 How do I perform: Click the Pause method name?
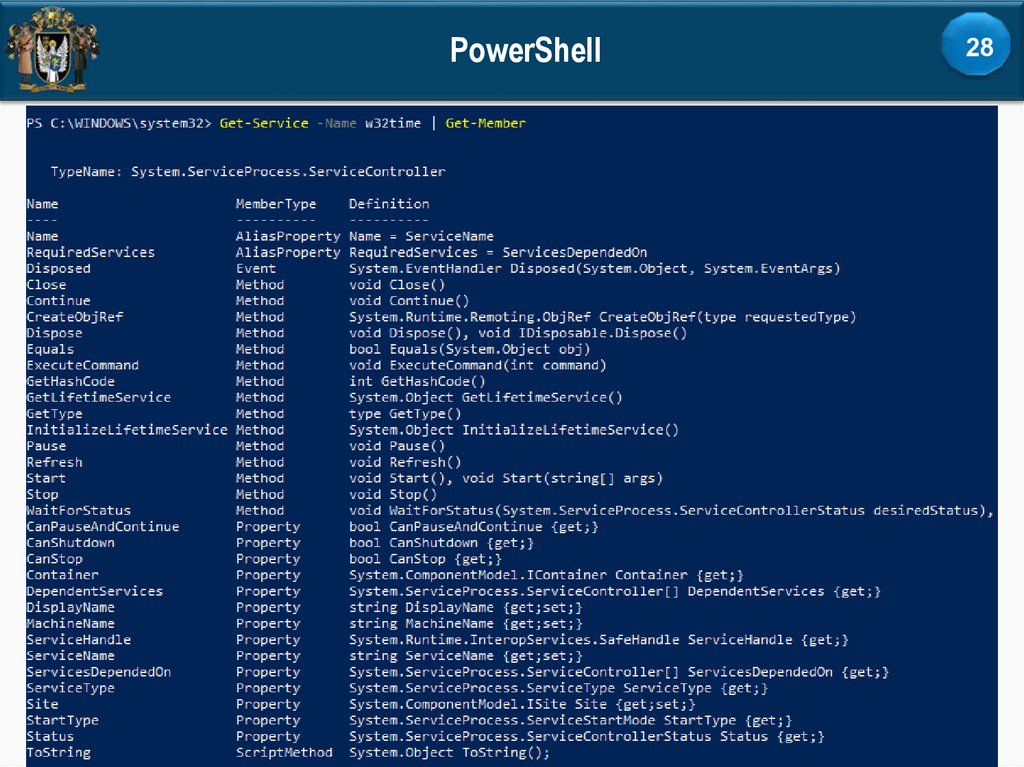coord(46,446)
